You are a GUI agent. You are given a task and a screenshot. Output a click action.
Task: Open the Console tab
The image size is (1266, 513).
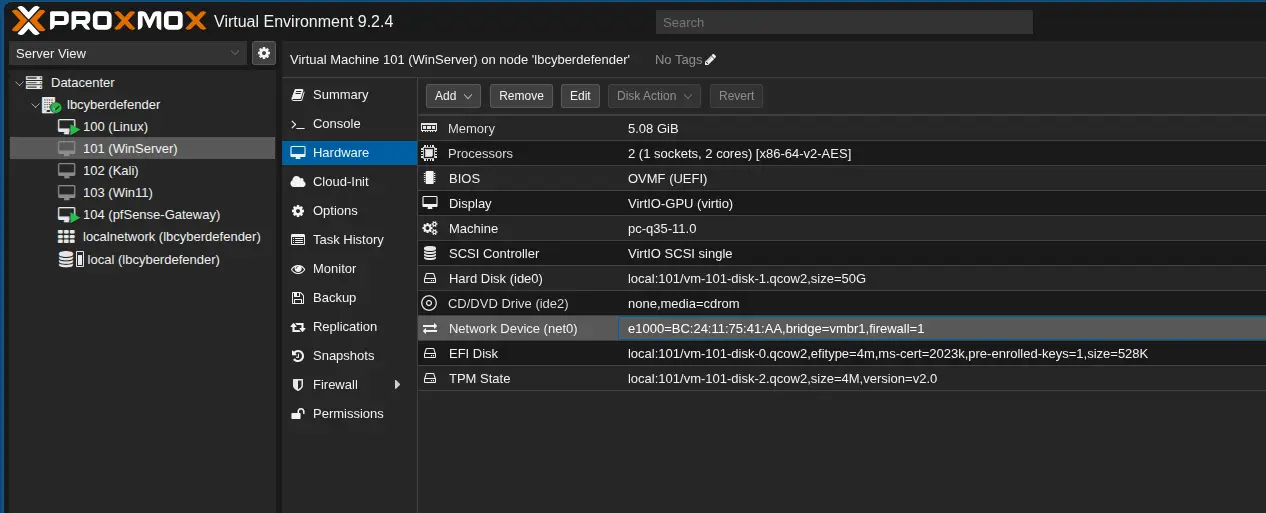pos(349,124)
